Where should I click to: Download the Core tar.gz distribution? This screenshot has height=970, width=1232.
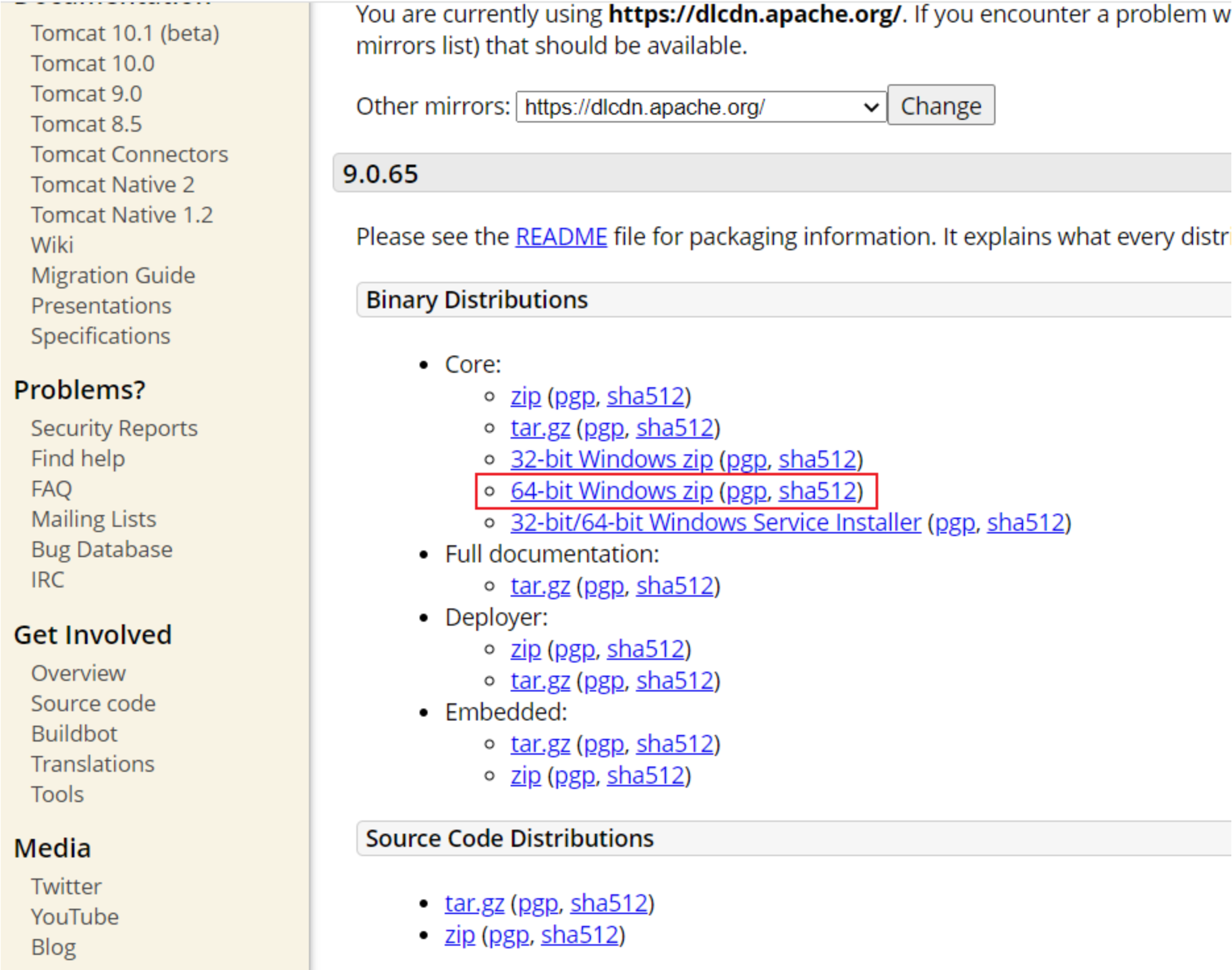pos(540,428)
